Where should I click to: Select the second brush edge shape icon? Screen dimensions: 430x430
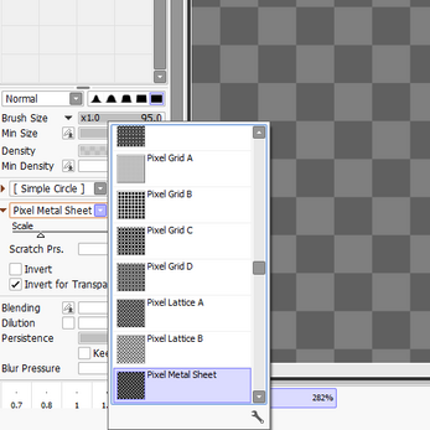(111, 99)
